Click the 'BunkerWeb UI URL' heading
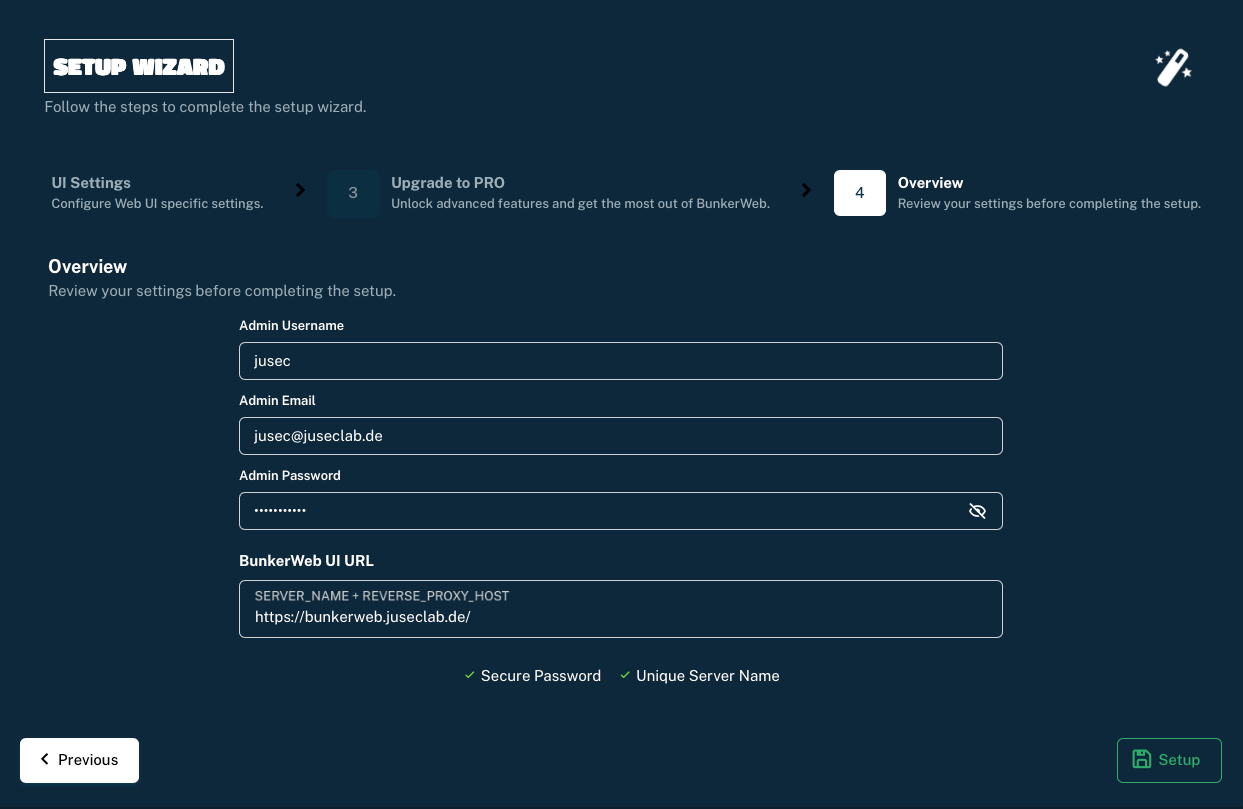This screenshot has height=809, width=1243. click(x=306, y=561)
